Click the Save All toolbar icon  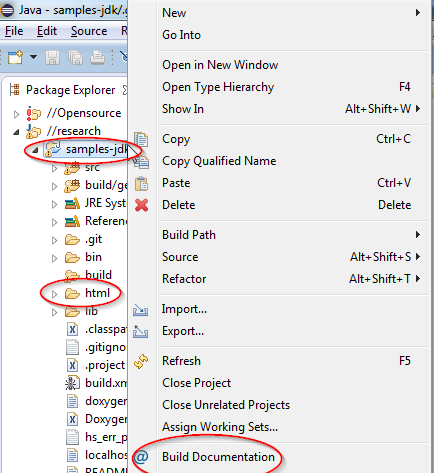point(75,57)
